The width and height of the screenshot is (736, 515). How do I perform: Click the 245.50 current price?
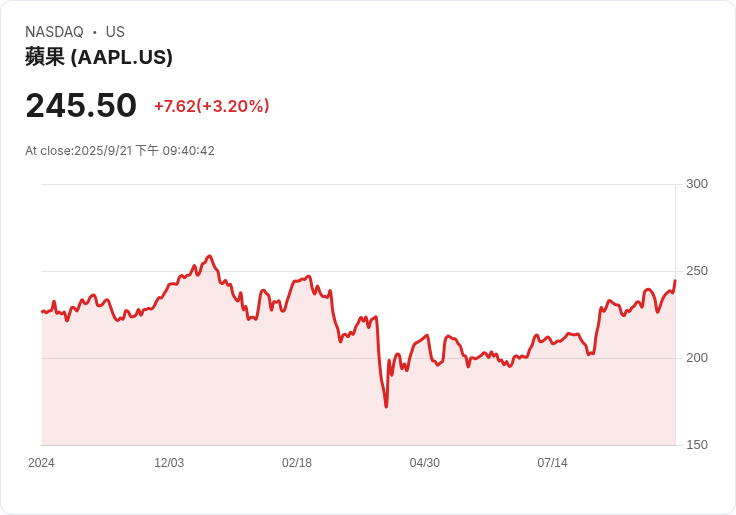81,106
